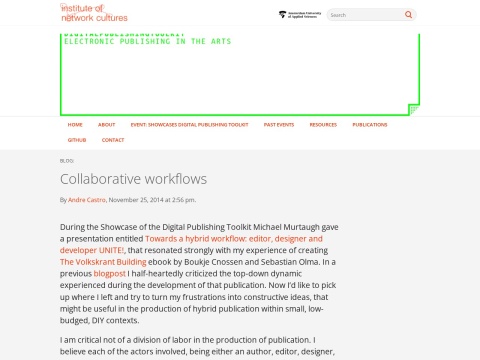Open The Volkskrant Building link
The height and width of the screenshot is (360, 480).
coord(103,262)
